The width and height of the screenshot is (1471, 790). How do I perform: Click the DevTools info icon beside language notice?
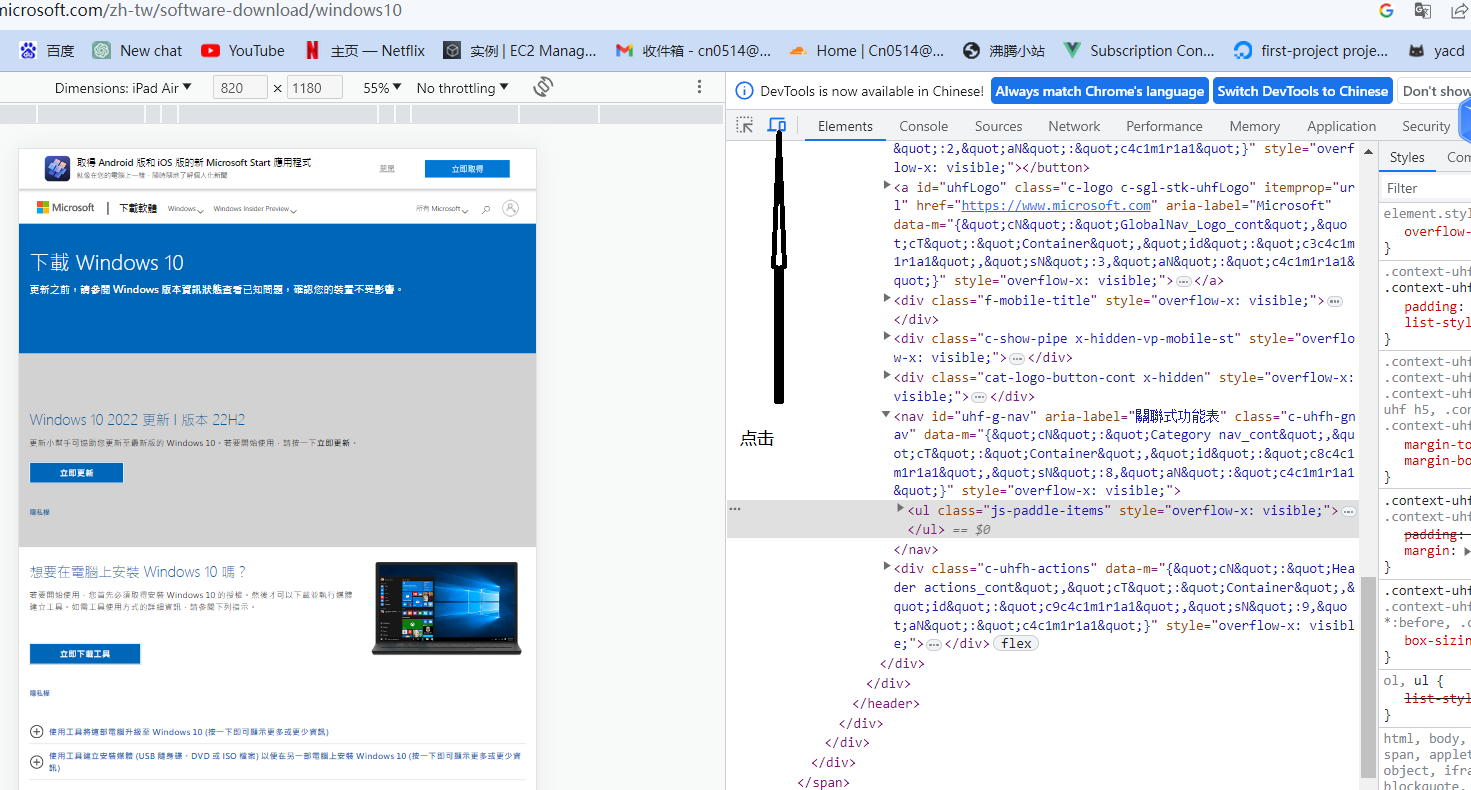(x=744, y=91)
